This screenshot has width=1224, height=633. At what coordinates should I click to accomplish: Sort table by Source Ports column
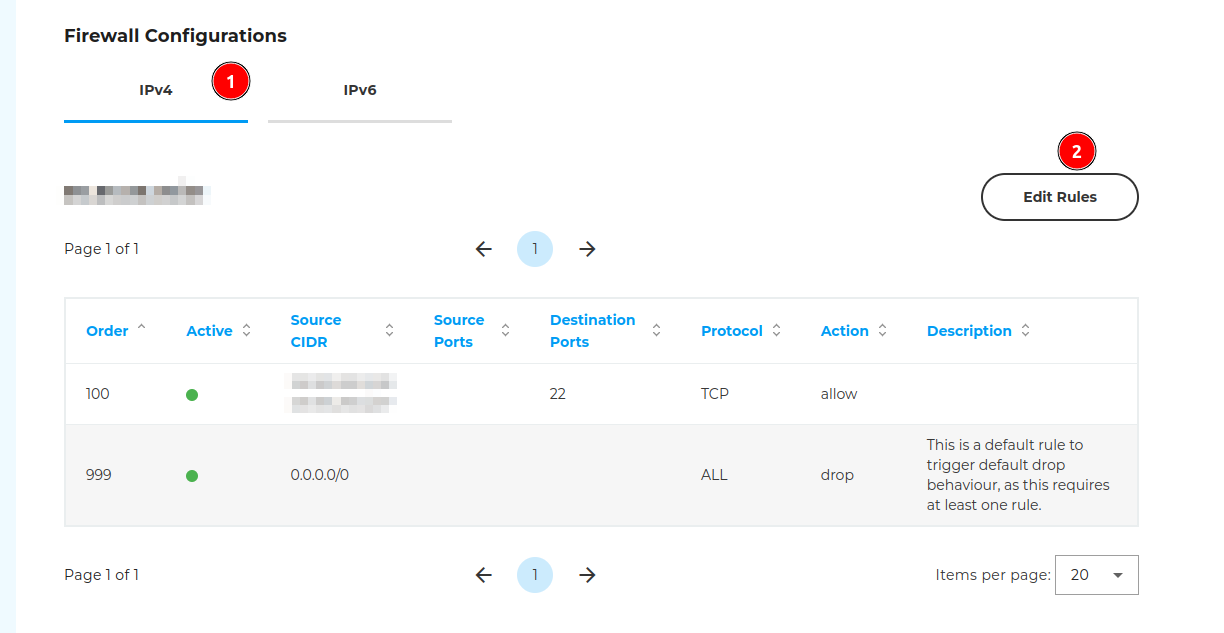coord(472,331)
